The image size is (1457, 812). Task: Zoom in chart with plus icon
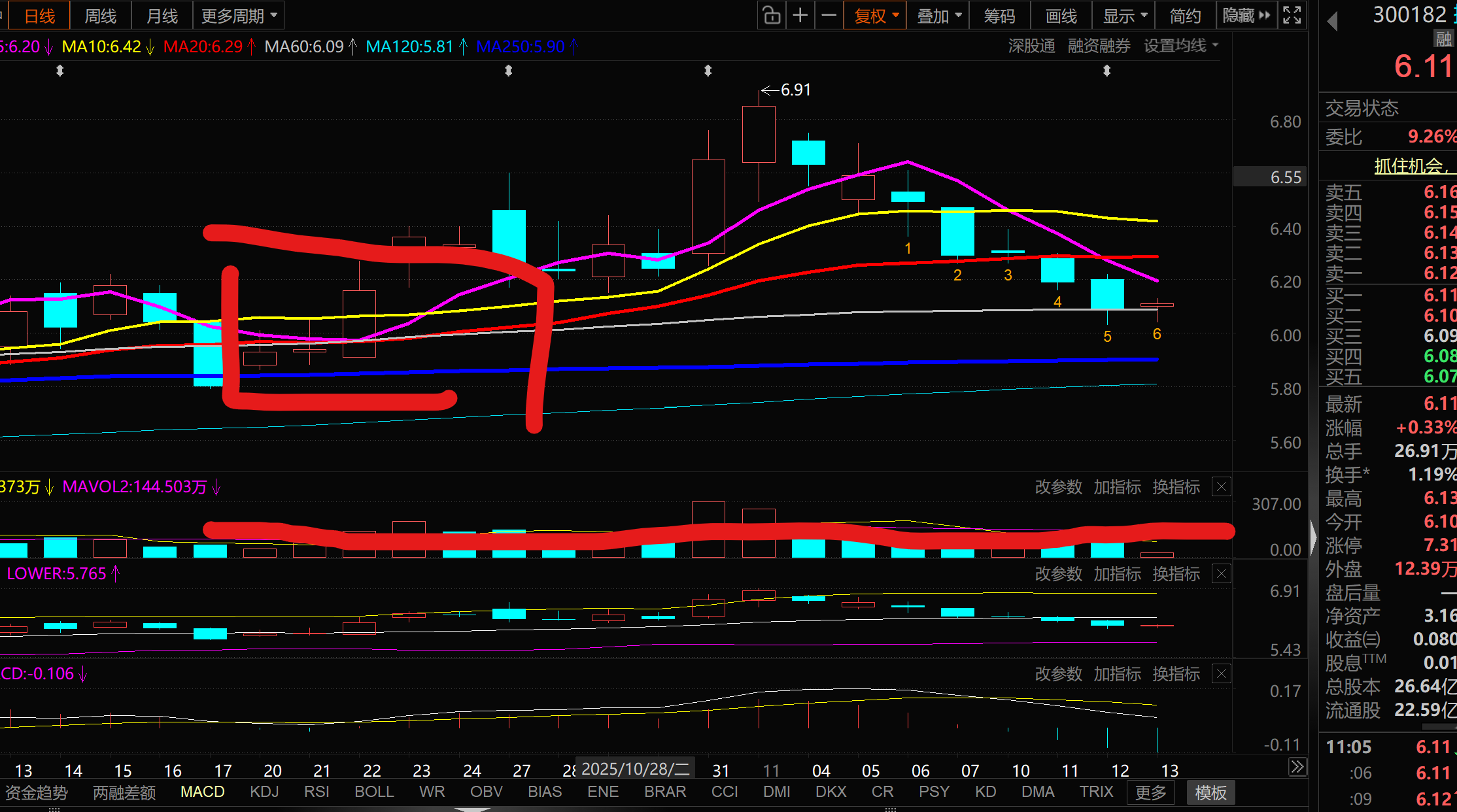coord(800,16)
